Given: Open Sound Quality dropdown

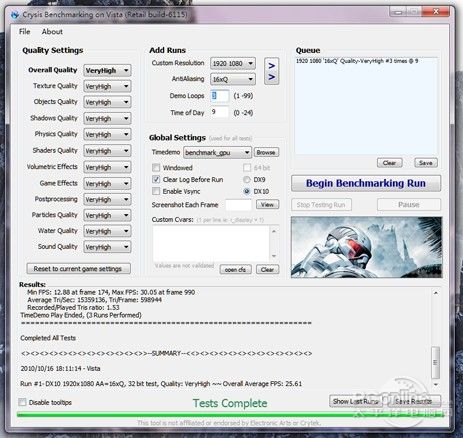Looking at the screenshot, I should (107, 247).
